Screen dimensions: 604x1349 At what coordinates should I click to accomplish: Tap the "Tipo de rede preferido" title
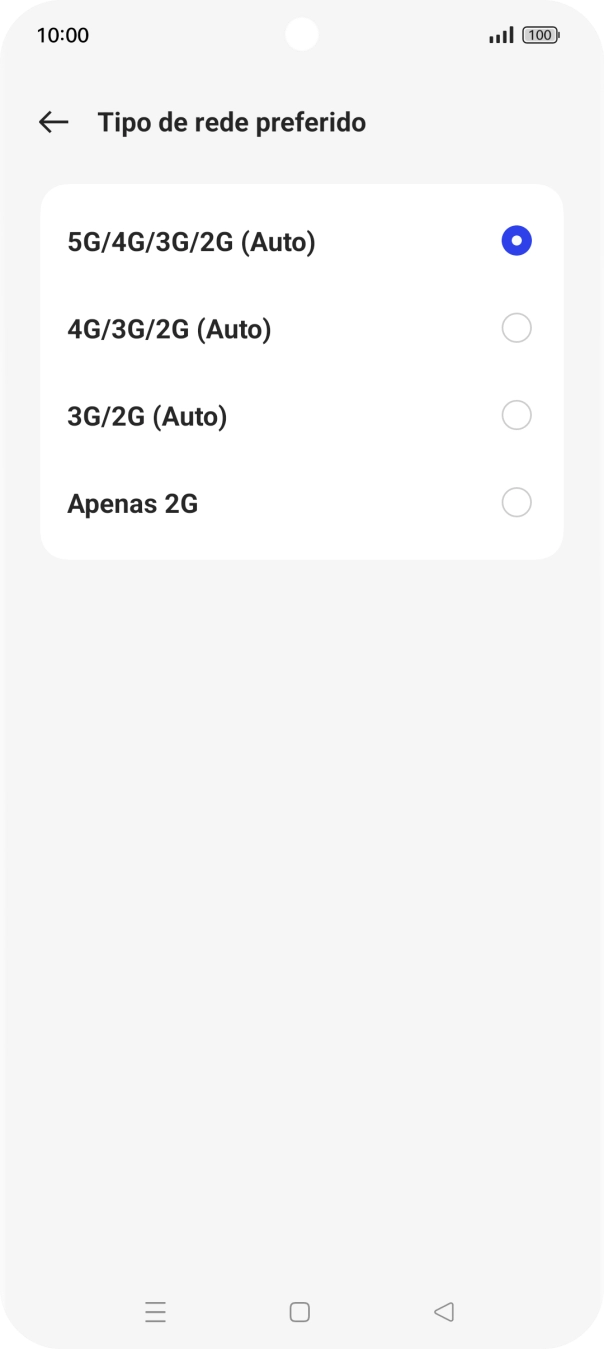(231, 122)
